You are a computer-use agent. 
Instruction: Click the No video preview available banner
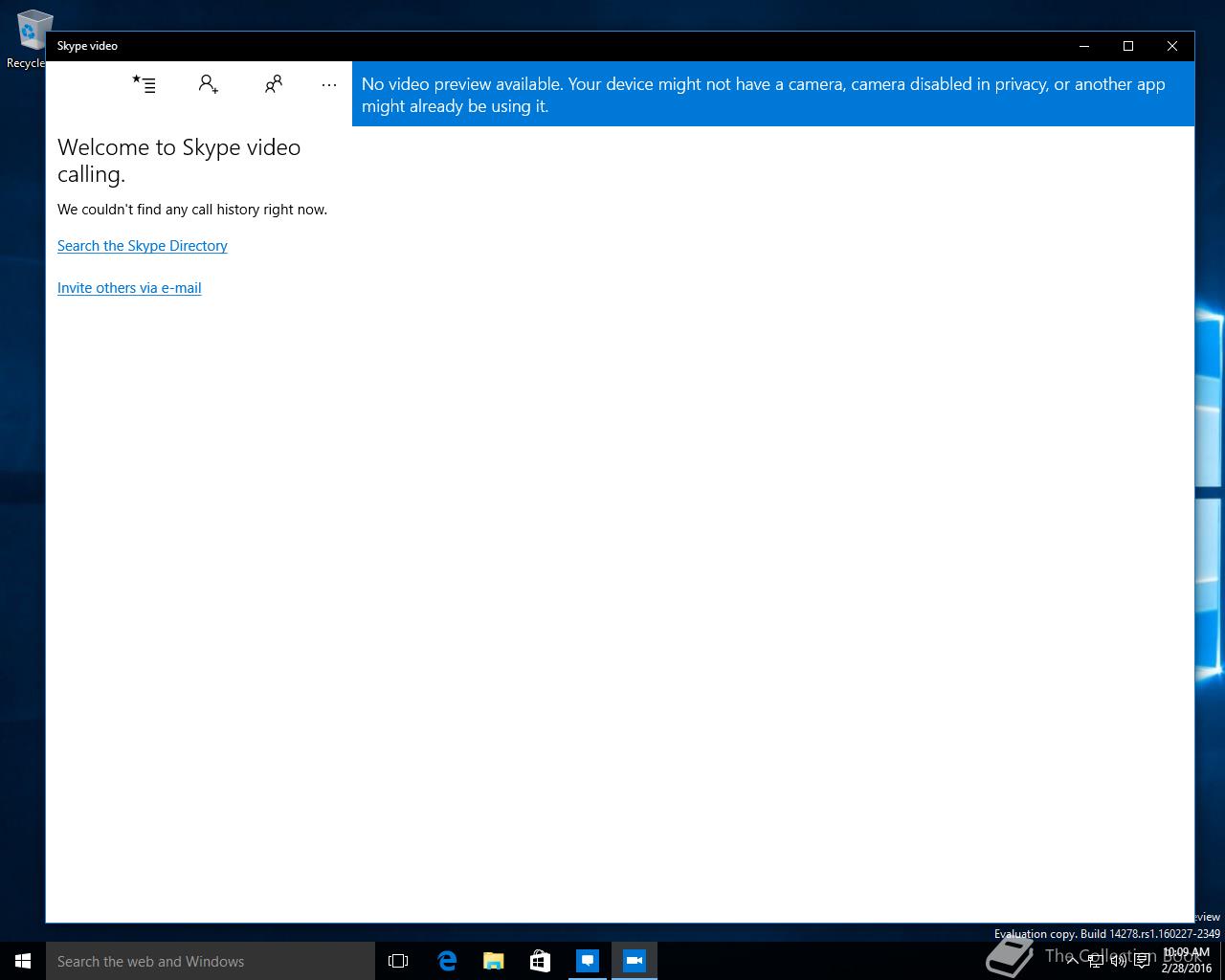click(773, 94)
